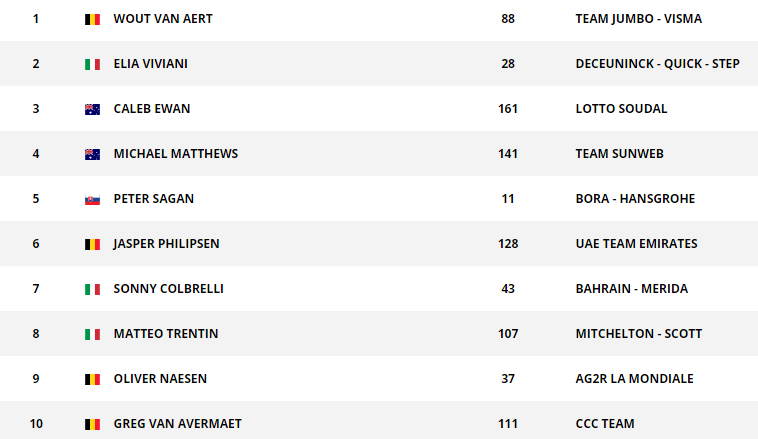Open Oliver Naesen rider entry

tap(160, 379)
